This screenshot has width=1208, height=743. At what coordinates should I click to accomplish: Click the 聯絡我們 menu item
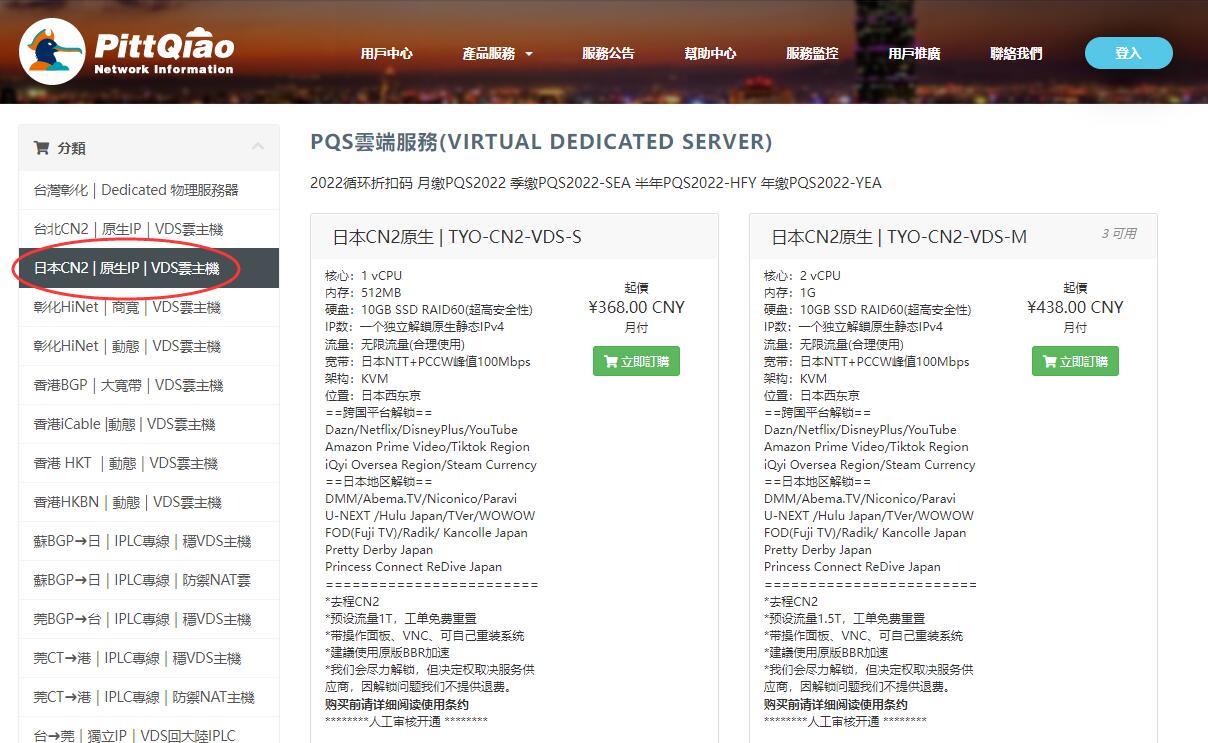tap(1016, 54)
